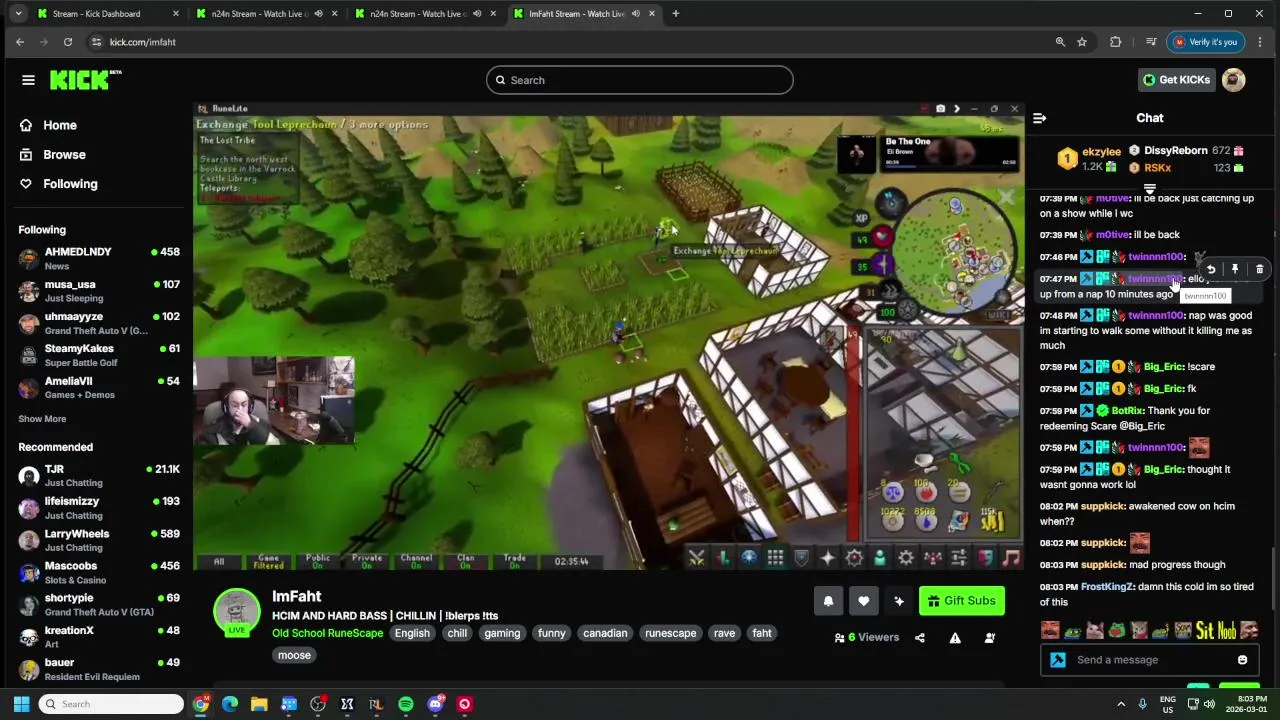Click the runescape tag
The width and height of the screenshot is (1280, 720).
[671, 634]
